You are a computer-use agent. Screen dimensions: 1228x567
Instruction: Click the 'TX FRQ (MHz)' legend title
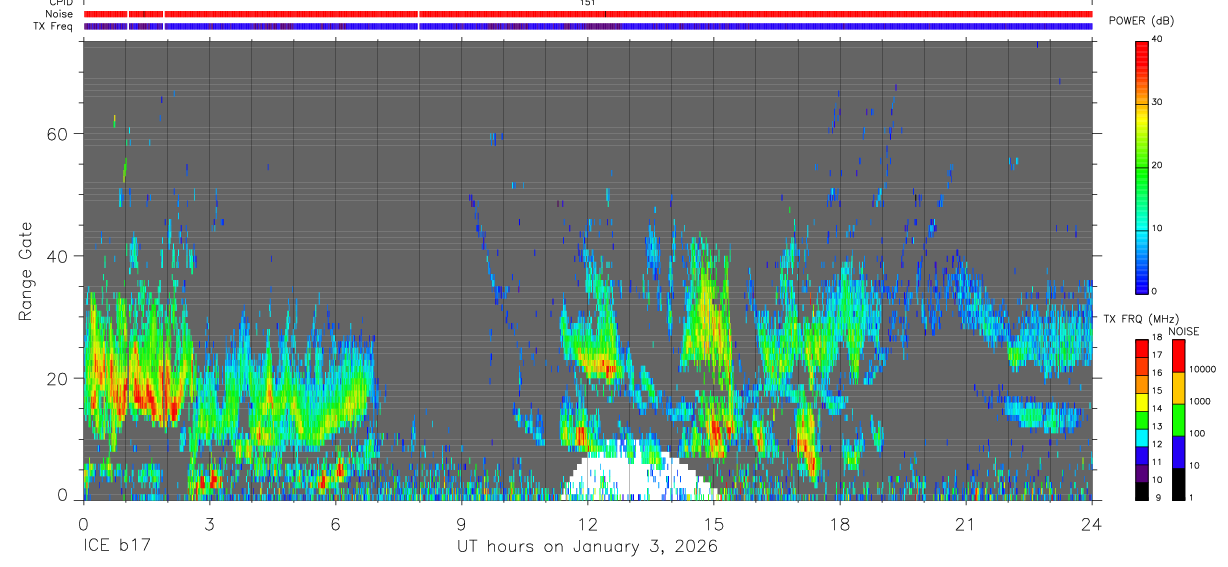click(x=1141, y=319)
